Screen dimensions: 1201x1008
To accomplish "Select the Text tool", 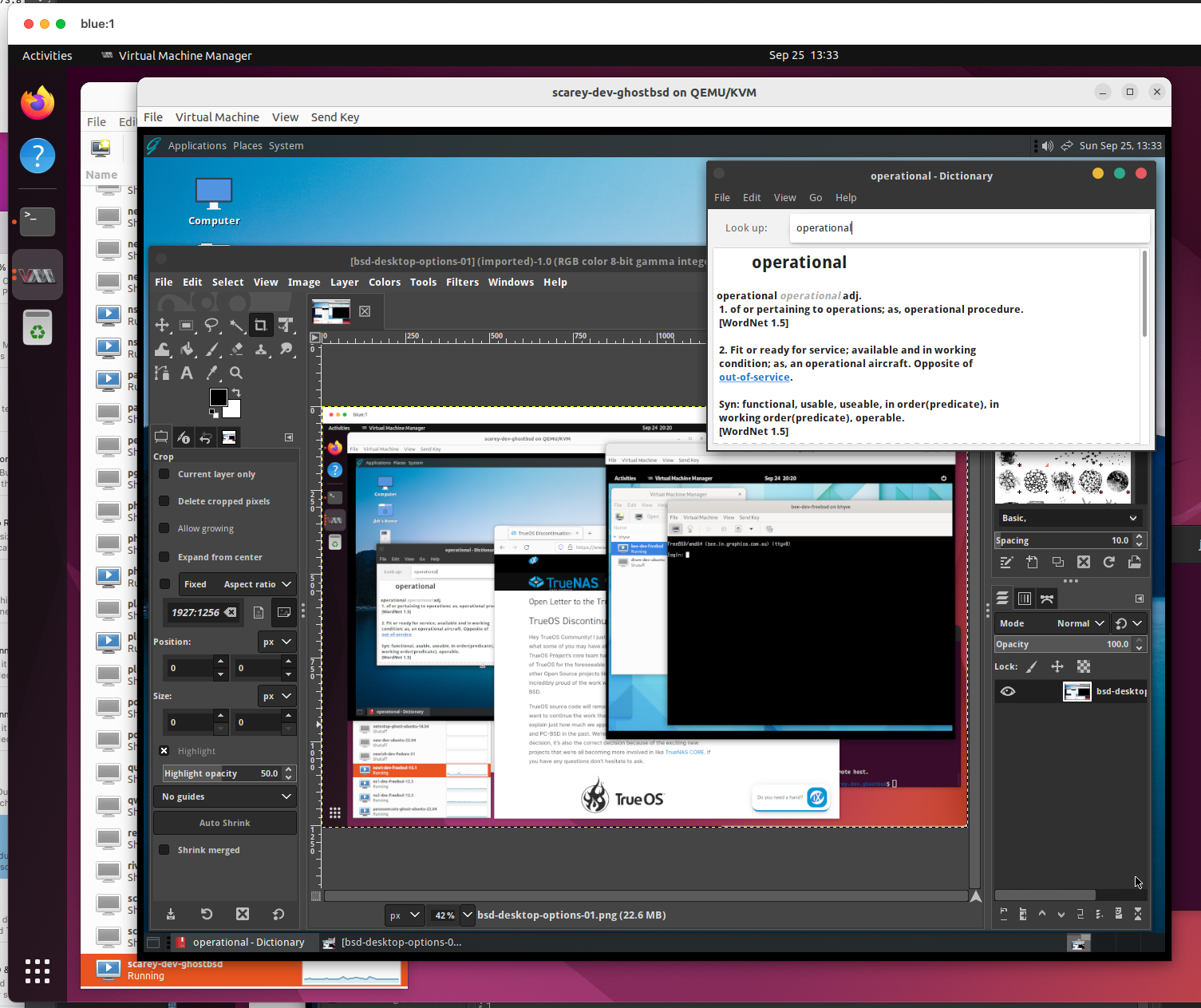I will (187, 373).
